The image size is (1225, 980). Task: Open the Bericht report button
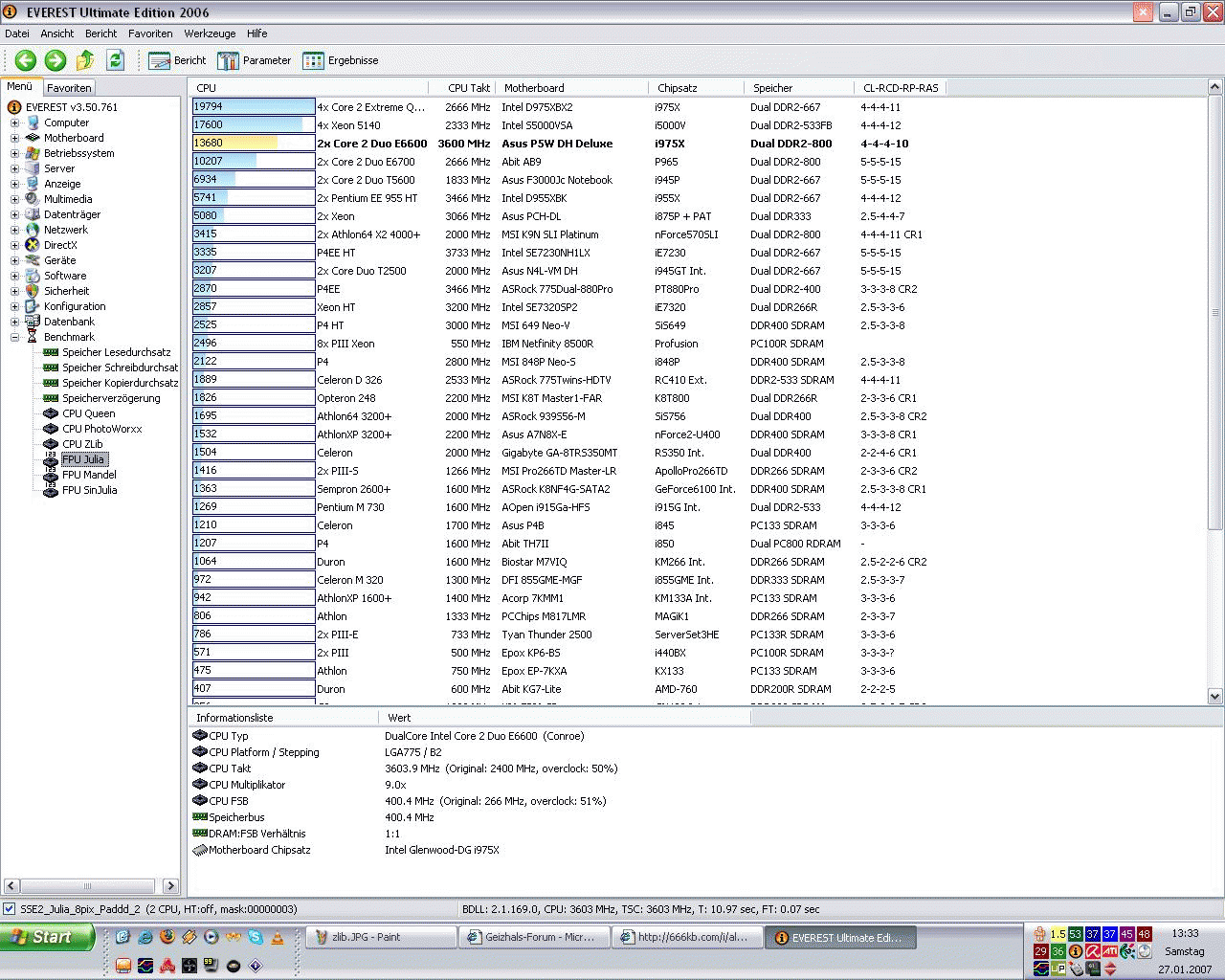177,60
